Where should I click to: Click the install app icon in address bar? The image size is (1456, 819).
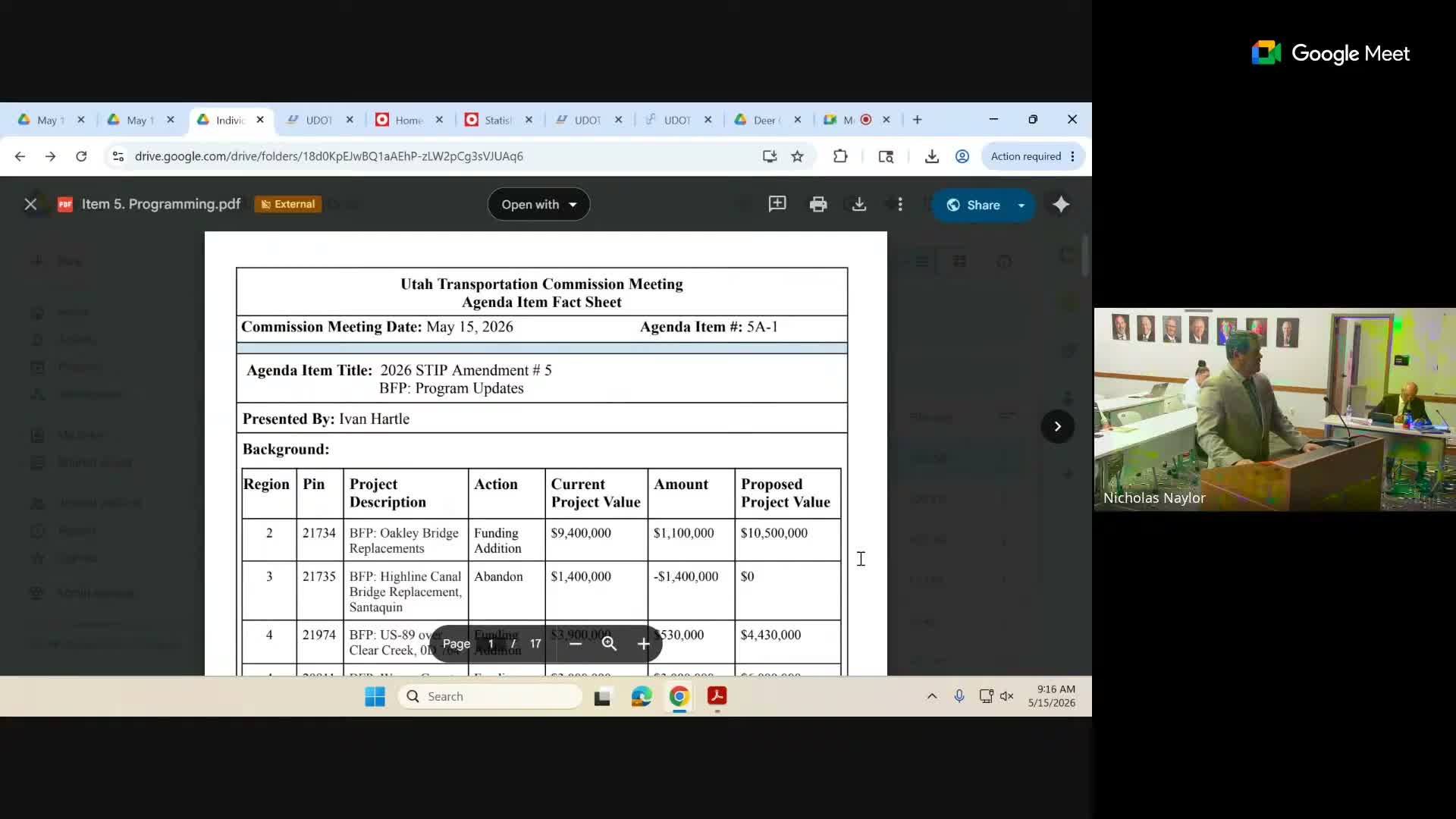tap(770, 156)
